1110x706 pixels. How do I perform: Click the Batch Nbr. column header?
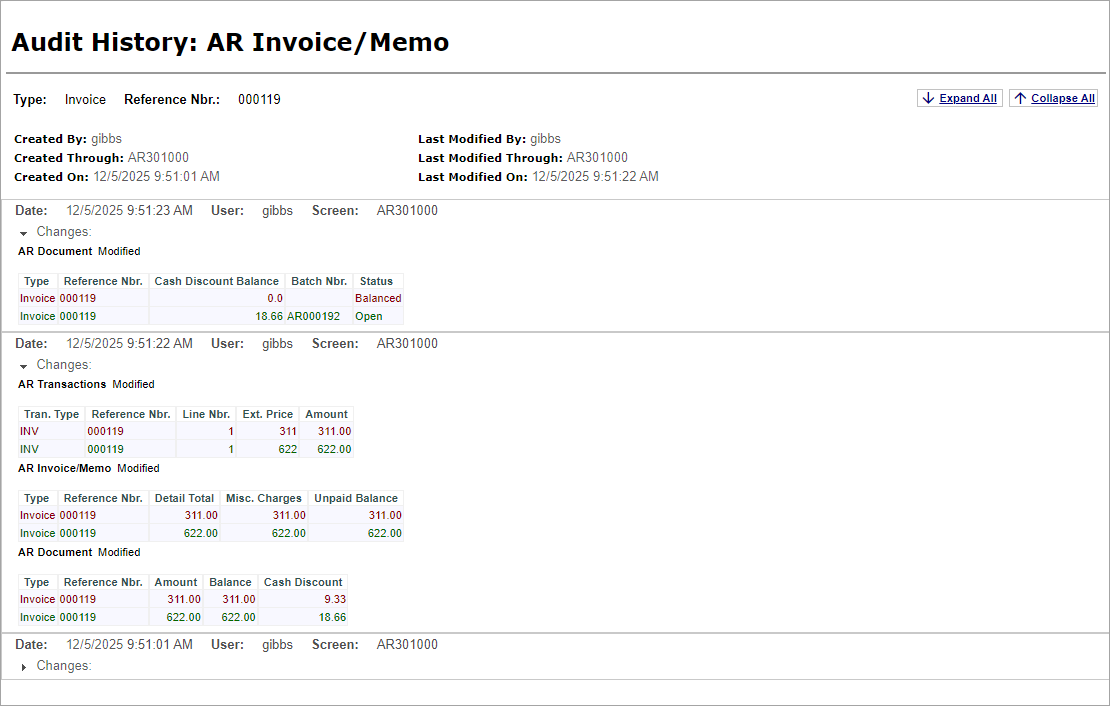coord(319,282)
